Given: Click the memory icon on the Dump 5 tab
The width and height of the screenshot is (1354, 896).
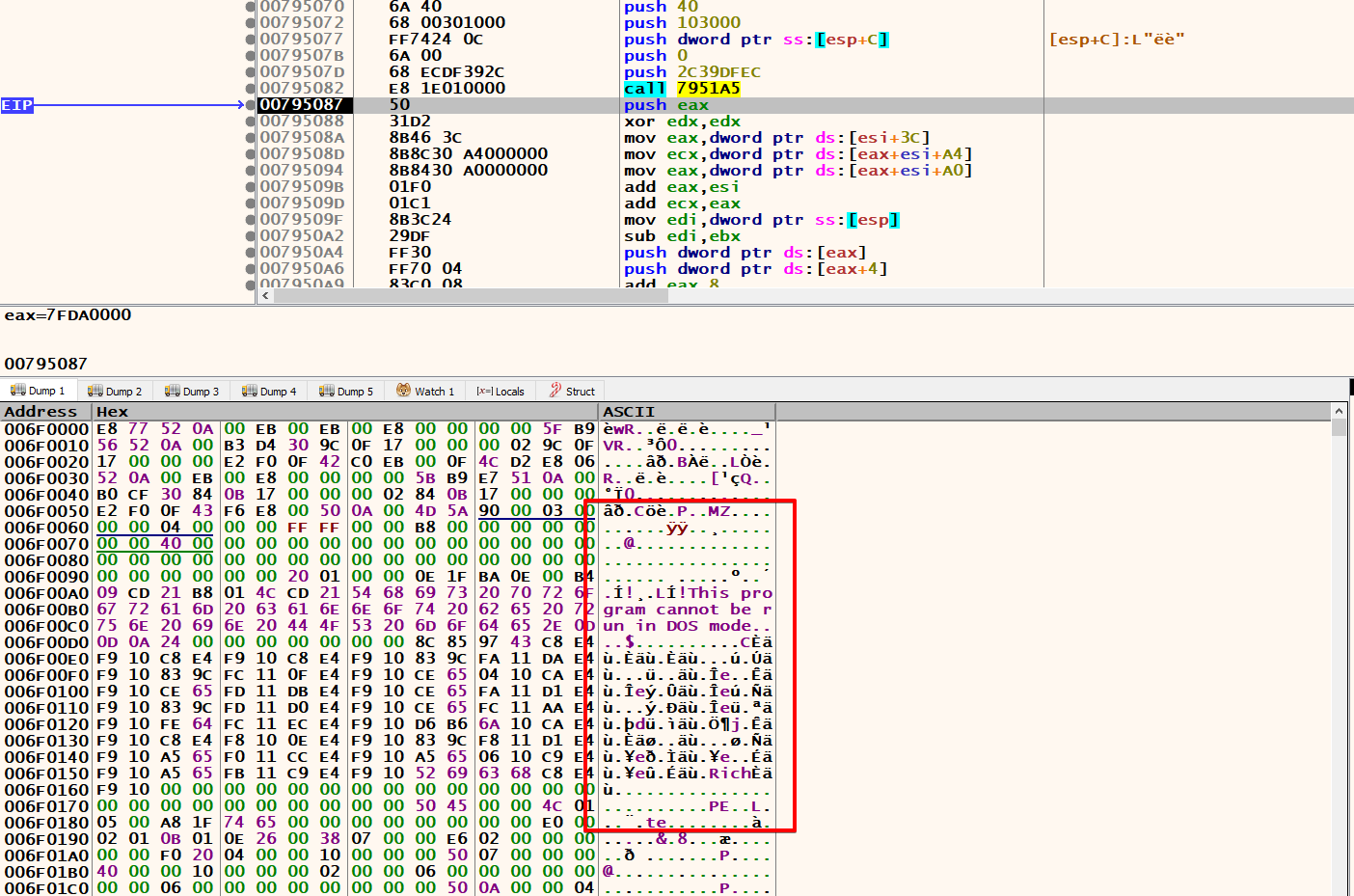Looking at the screenshot, I should tap(327, 391).
